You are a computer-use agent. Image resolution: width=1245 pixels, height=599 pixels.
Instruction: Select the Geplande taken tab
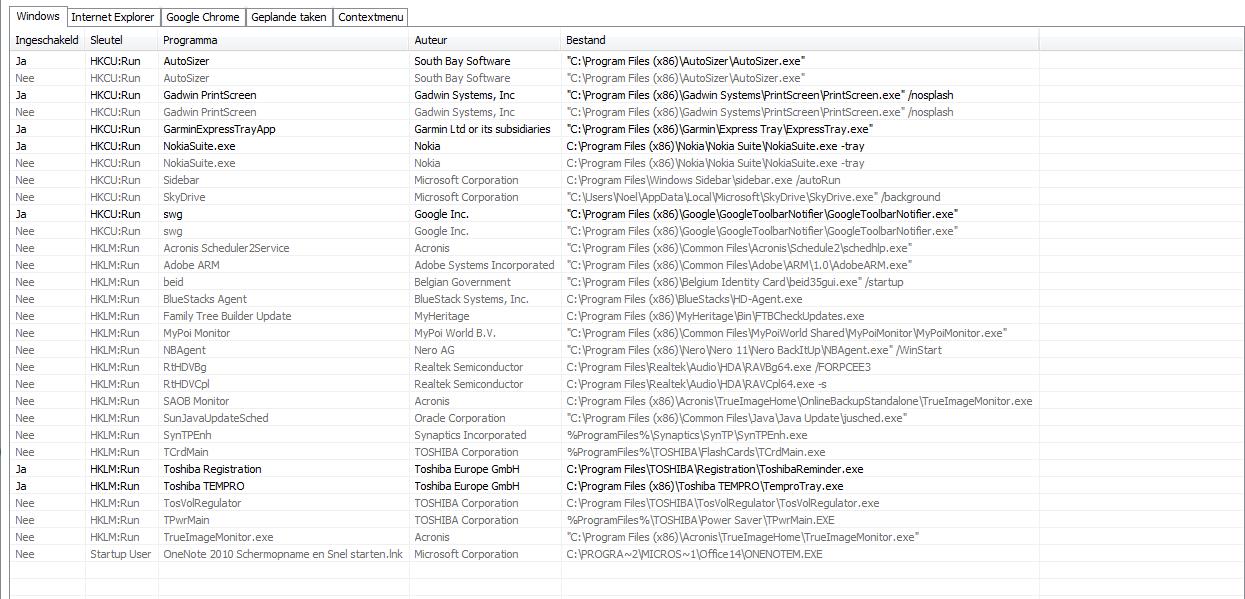[x=288, y=17]
